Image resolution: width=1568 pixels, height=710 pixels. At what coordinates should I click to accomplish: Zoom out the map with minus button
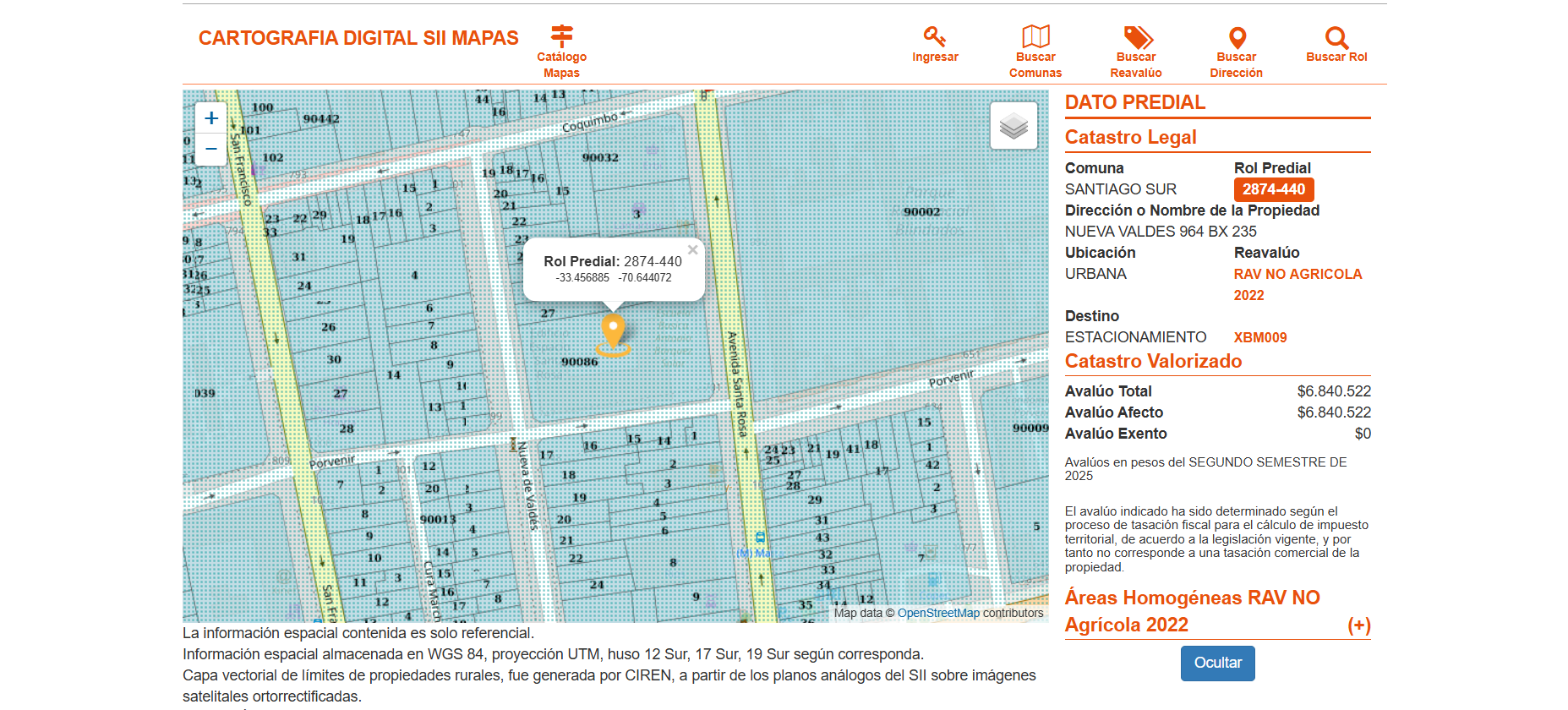click(211, 149)
